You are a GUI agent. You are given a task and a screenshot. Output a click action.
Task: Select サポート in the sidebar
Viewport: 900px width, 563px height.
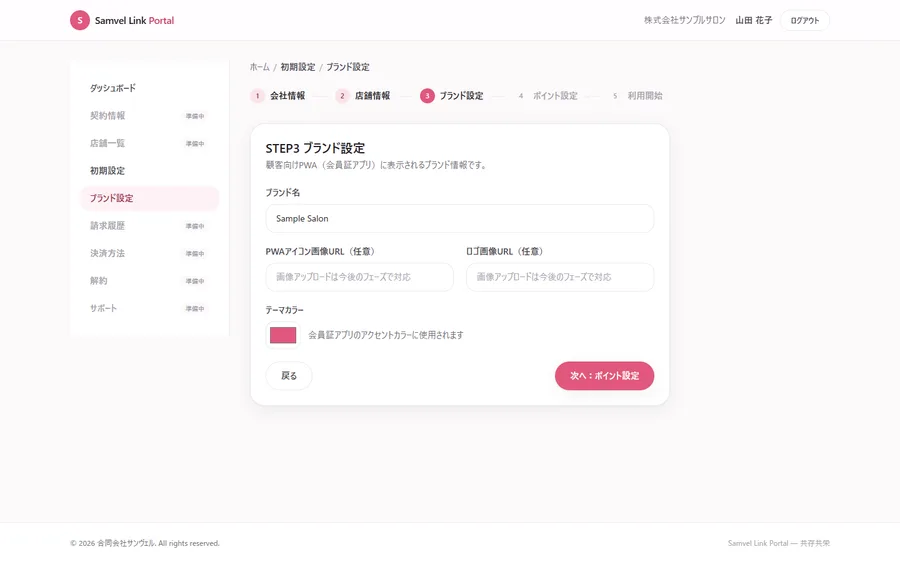149,308
